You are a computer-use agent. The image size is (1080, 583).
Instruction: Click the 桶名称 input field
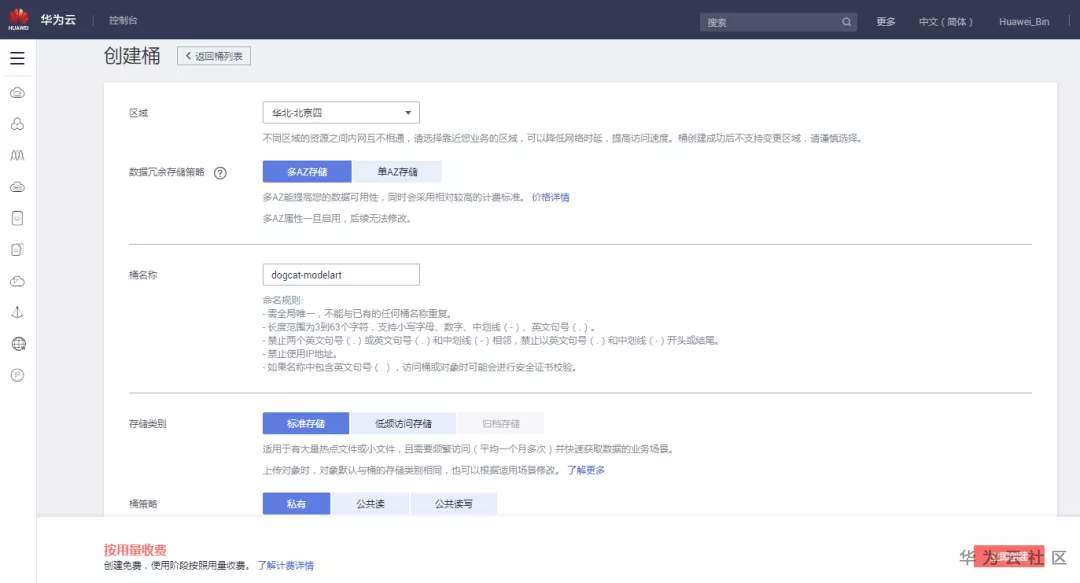point(341,274)
